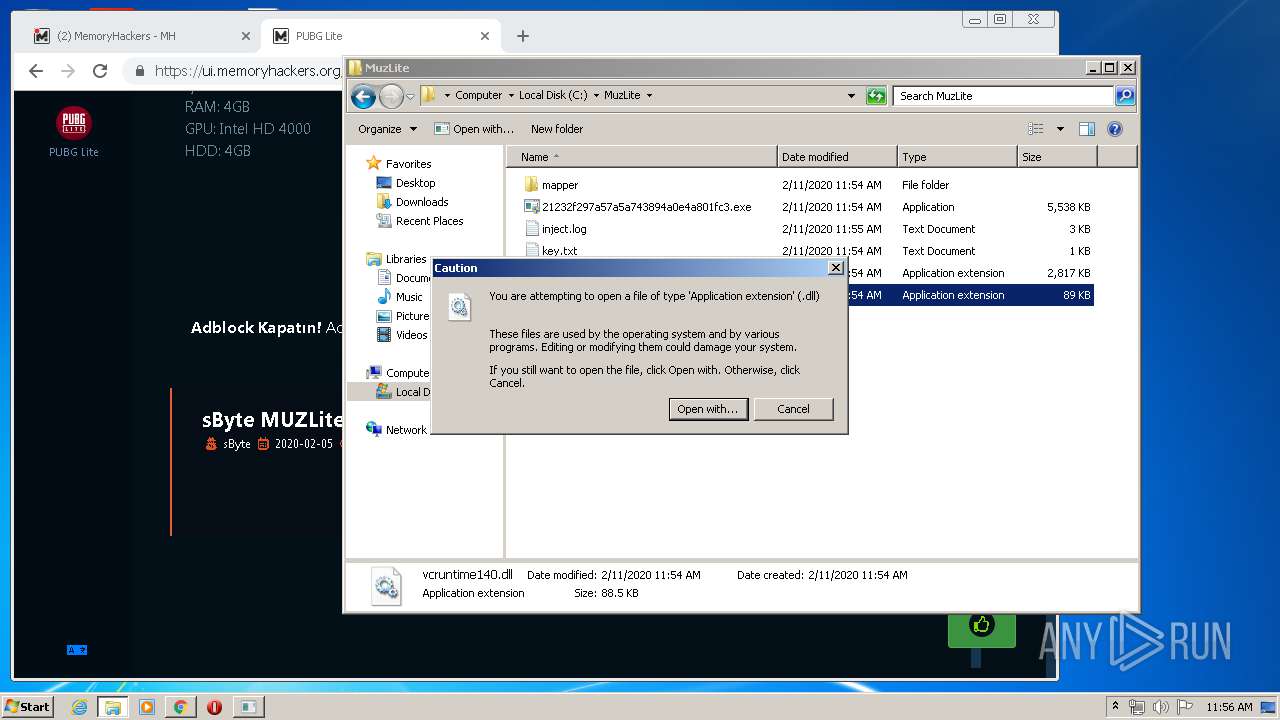Click Recent Places in navigation pane
Image resolution: width=1280 pixels, height=720 pixels.
[429, 221]
